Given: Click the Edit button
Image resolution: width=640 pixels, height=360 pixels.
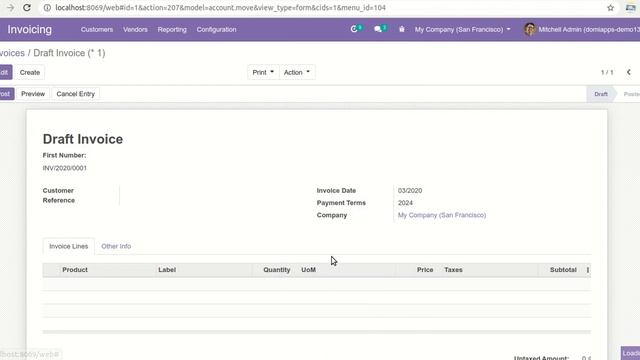Looking at the screenshot, I should point(5,72).
